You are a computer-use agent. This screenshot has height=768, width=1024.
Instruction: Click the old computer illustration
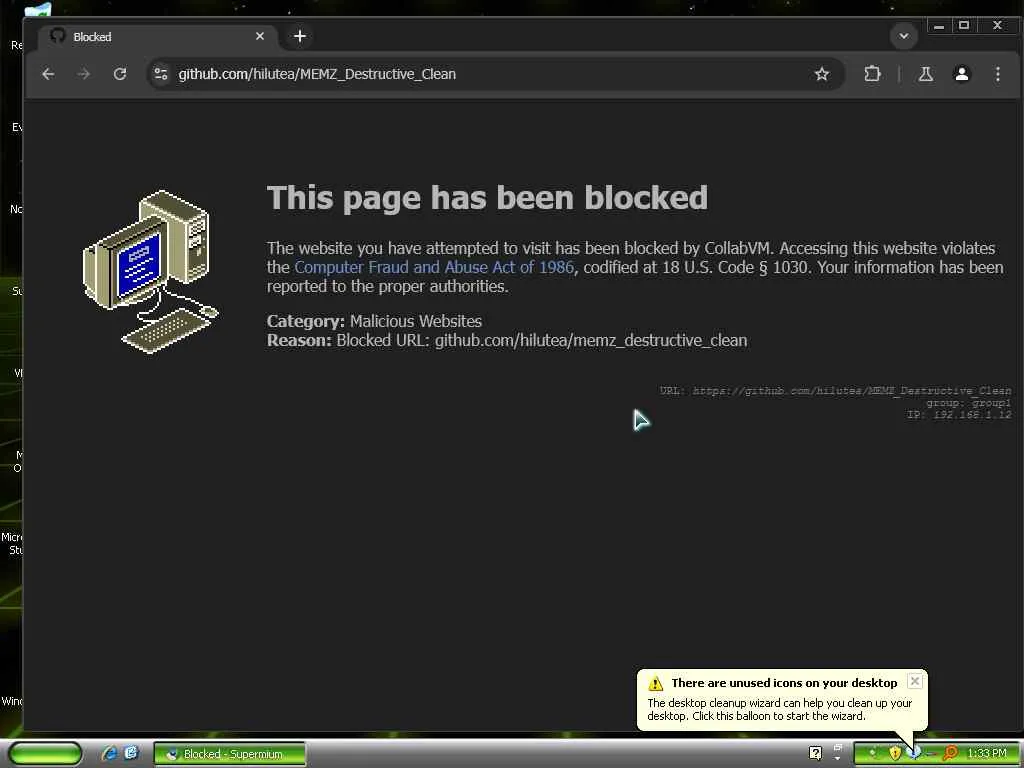[x=151, y=272]
